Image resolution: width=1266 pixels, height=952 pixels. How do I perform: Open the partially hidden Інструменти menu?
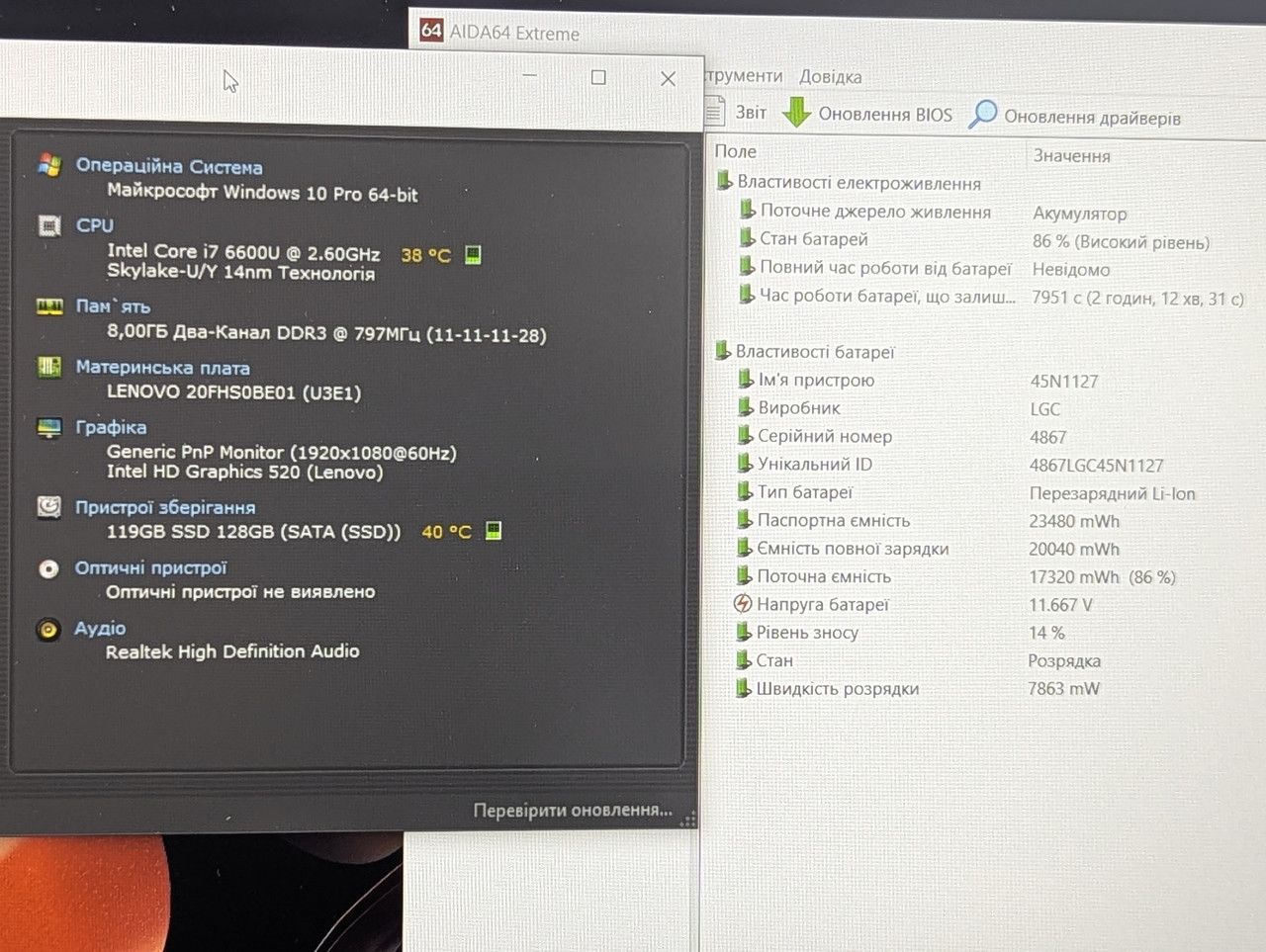pos(744,75)
